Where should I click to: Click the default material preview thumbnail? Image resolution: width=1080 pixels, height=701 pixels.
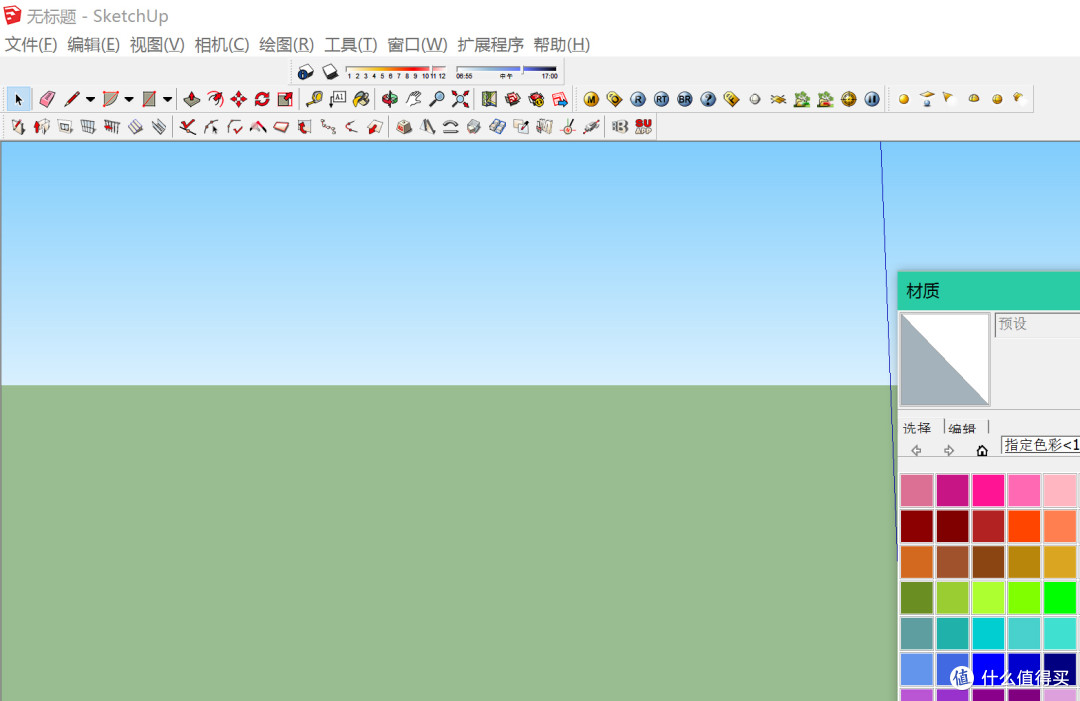point(945,359)
